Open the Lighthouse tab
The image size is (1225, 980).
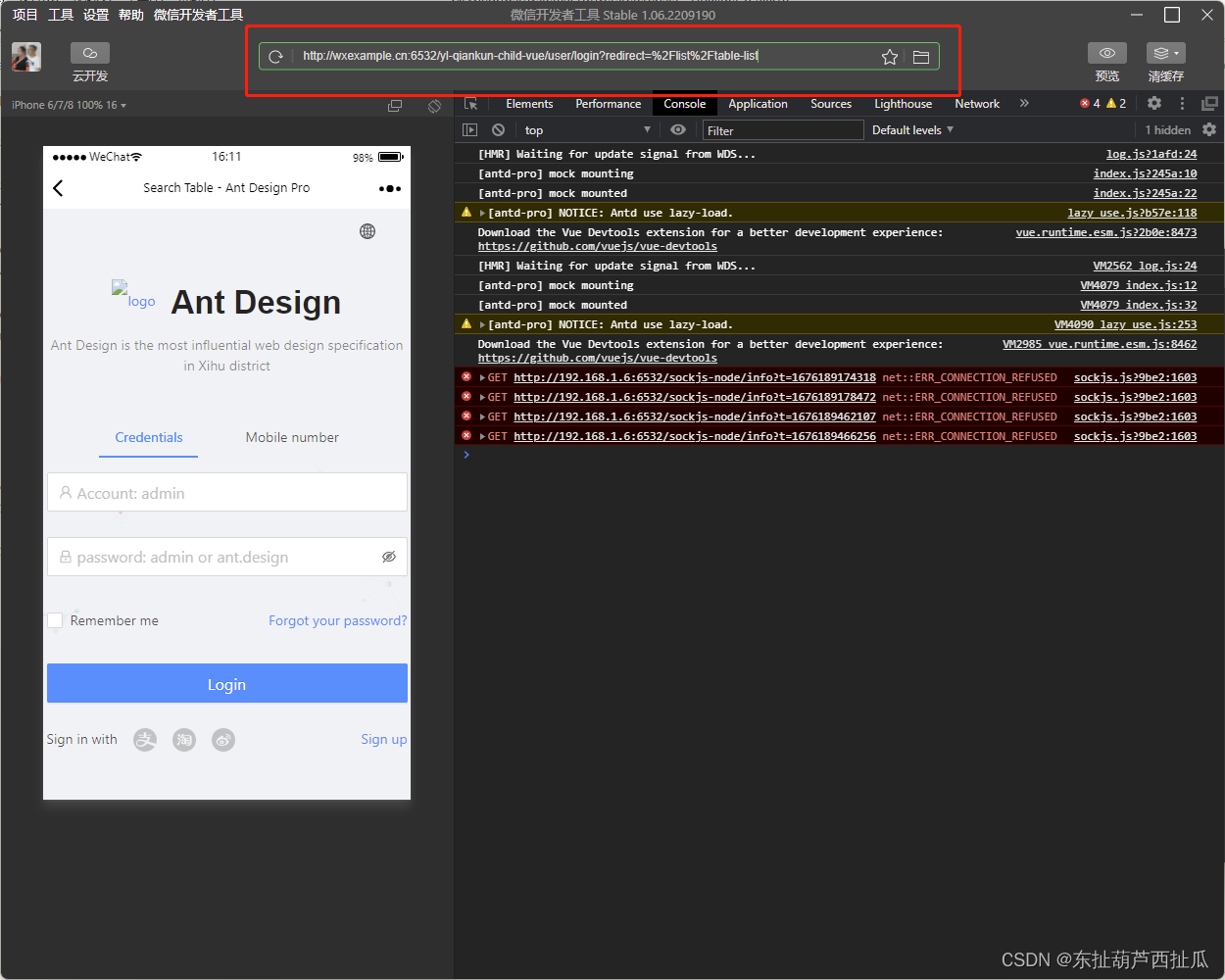[903, 104]
